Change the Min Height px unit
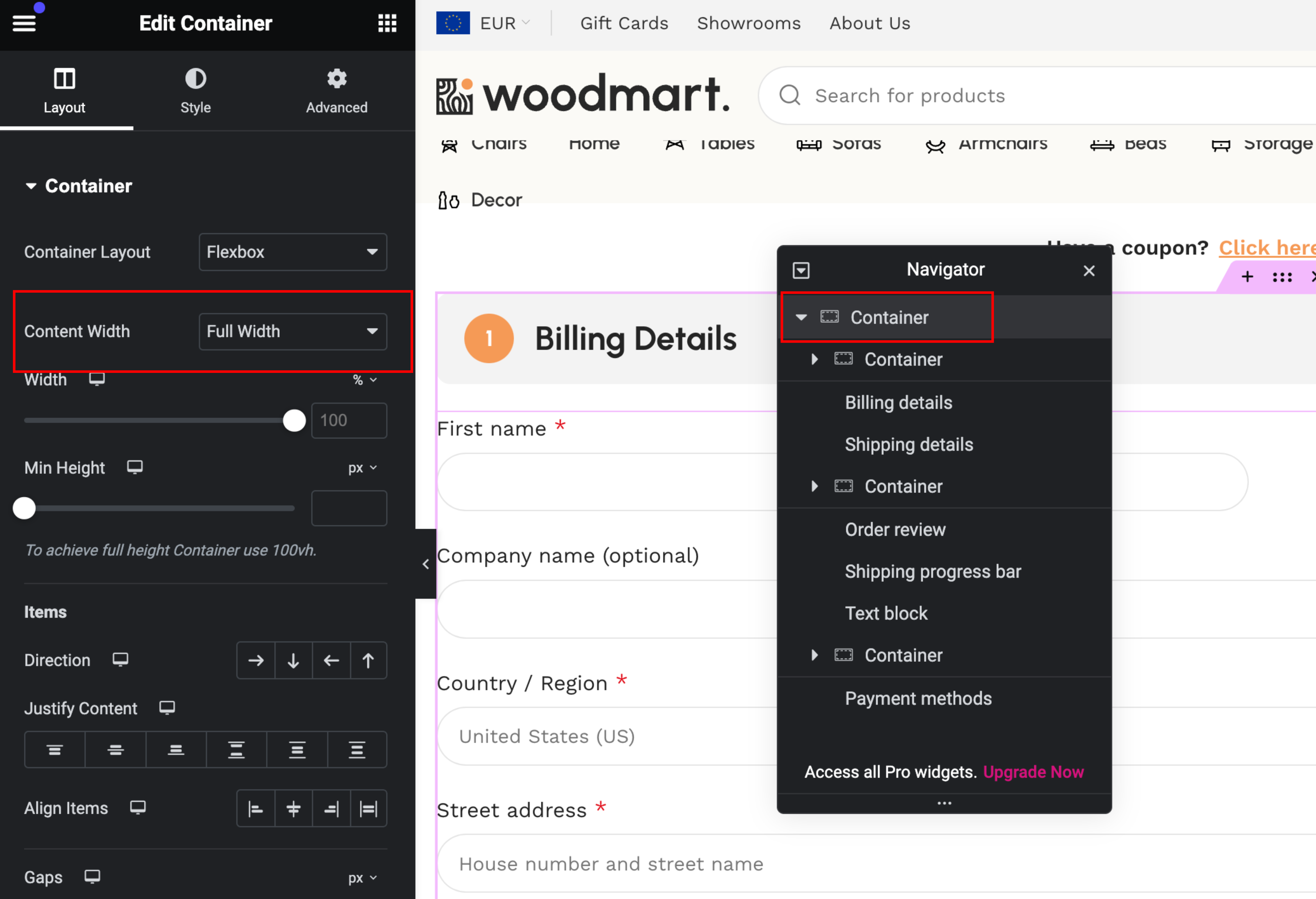 click(362, 468)
